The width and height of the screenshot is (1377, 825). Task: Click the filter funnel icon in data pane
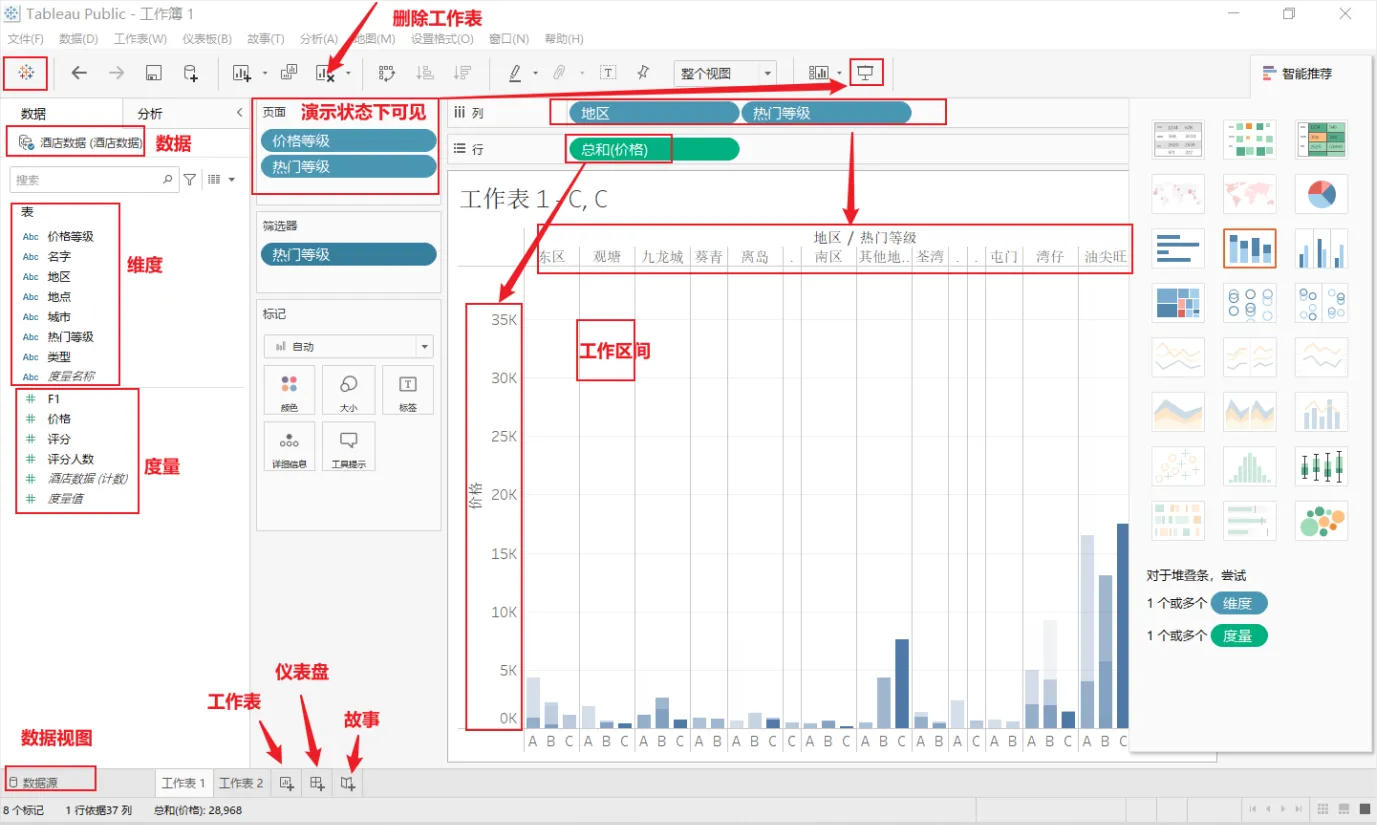click(x=190, y=180)
